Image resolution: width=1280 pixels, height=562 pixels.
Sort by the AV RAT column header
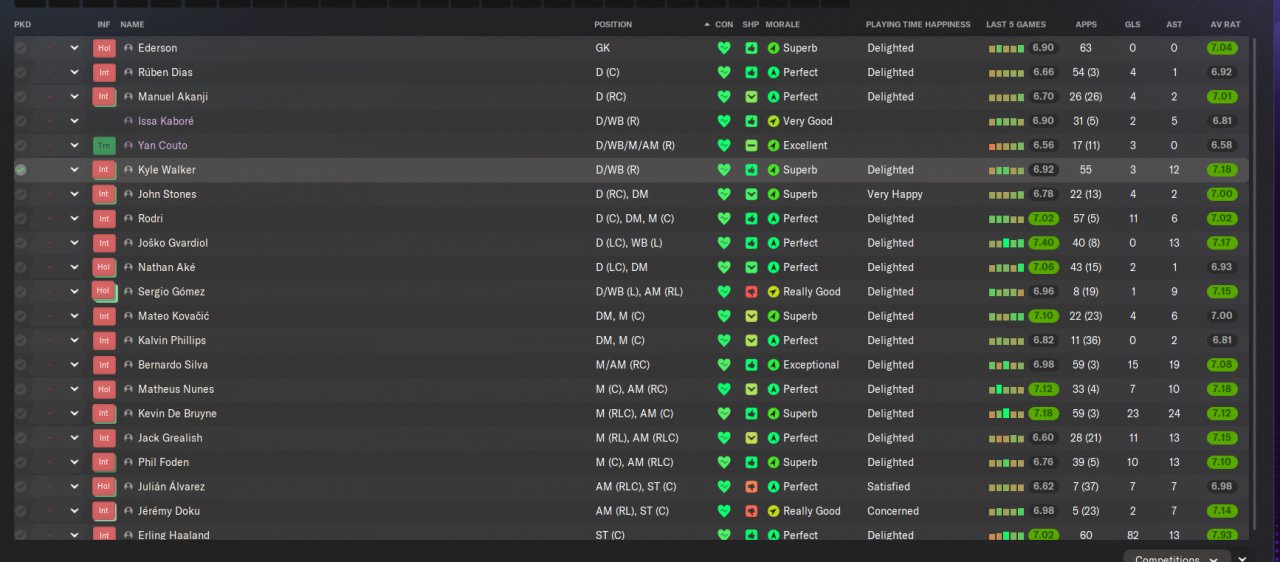pyautogui.click(x=1225, y=24)
